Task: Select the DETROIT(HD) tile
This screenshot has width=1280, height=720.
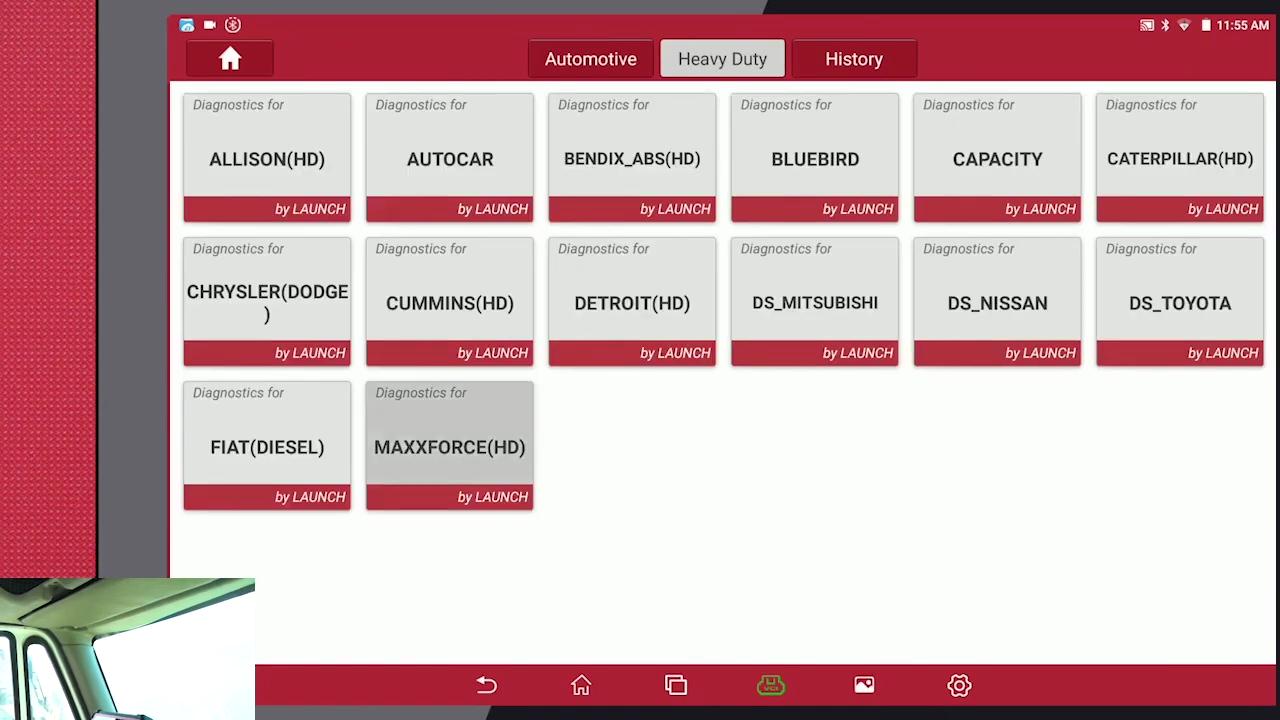Action: click(632, 302)
